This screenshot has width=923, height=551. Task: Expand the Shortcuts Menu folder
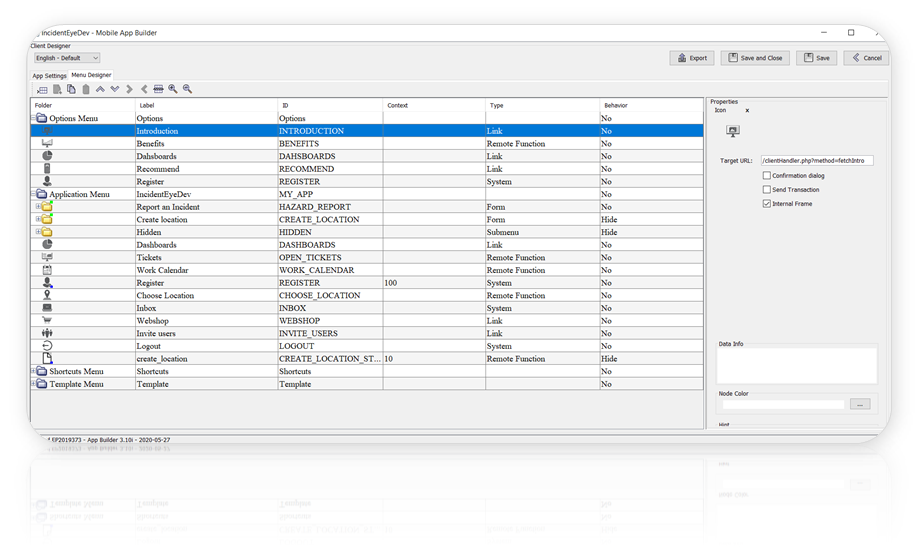(34, 372)
